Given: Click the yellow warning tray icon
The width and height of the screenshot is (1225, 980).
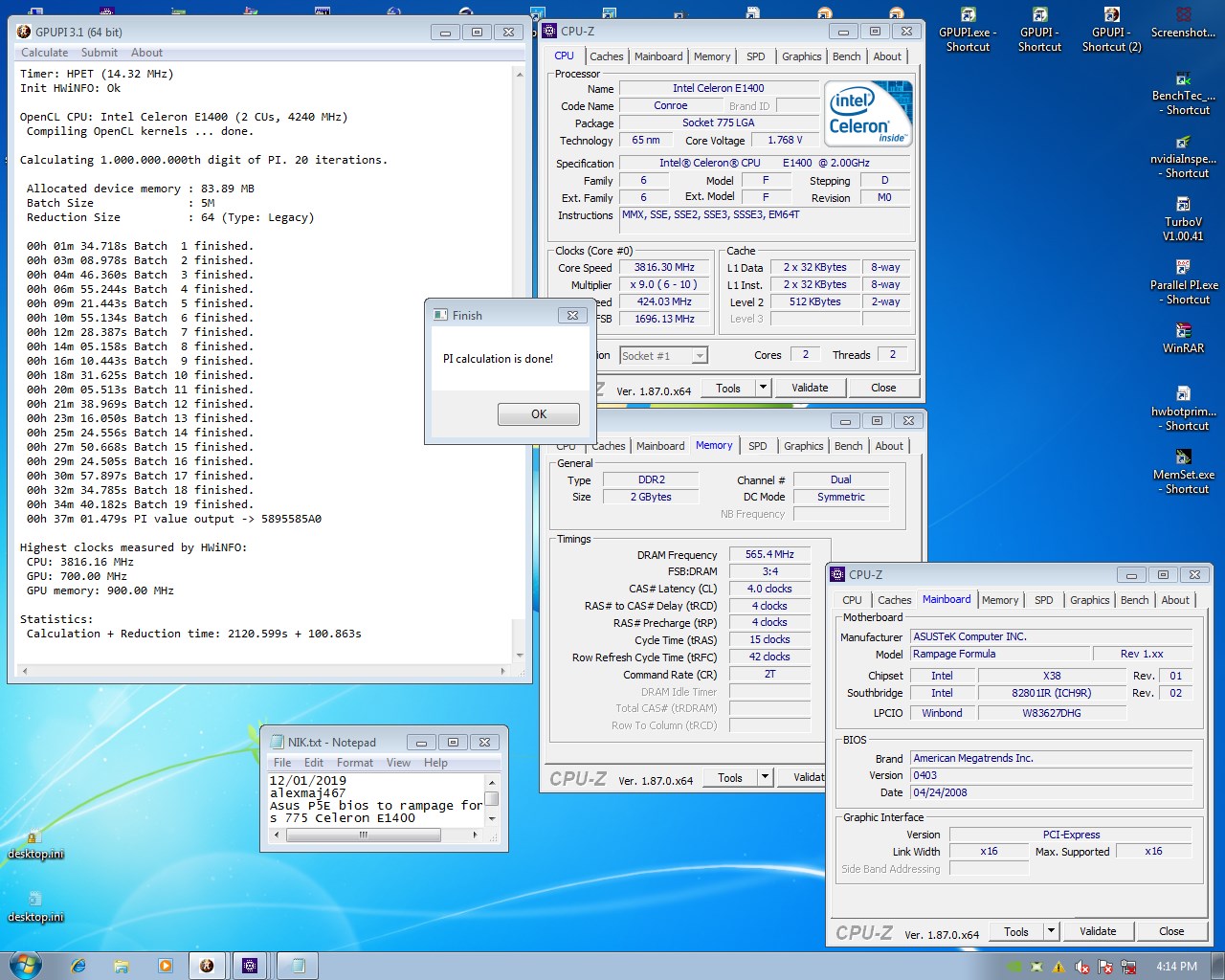Looking at the screenshot, I should pyautogui.click(x=1058, y=967).
